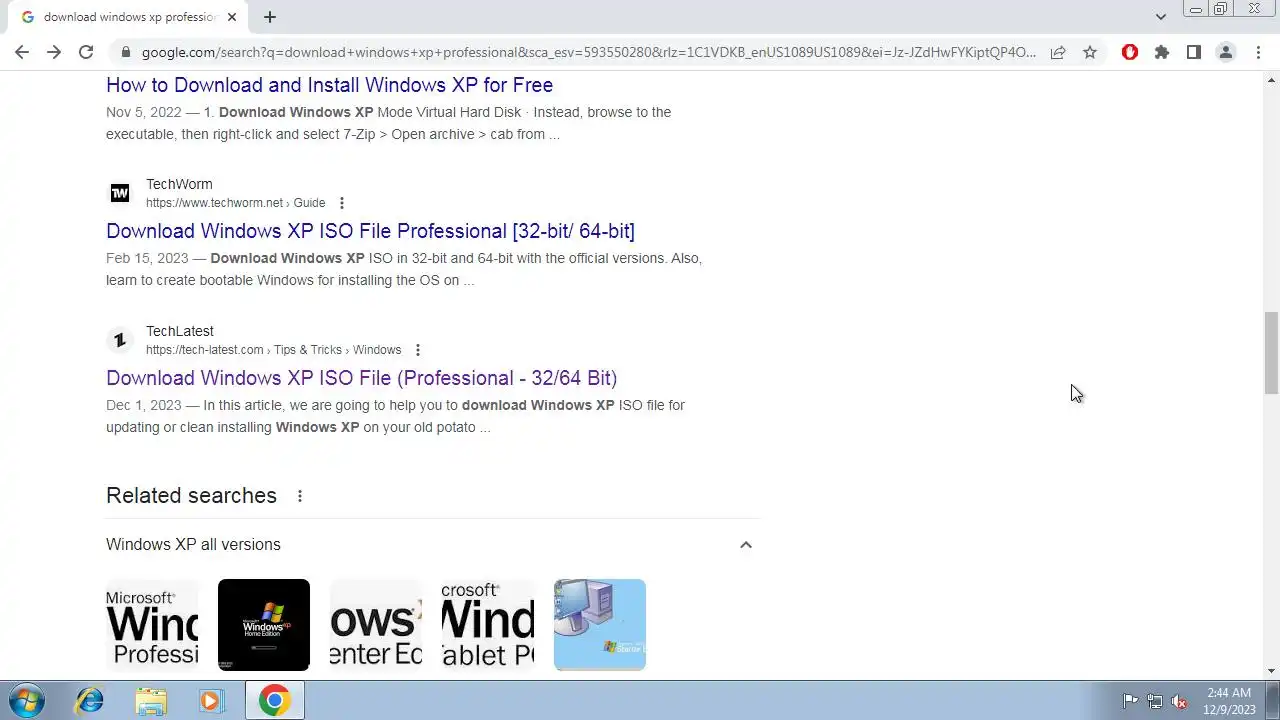View site information lock icon
This screenshot has width=1280, height=720.
pyautogui.click(x=125, y=52)
